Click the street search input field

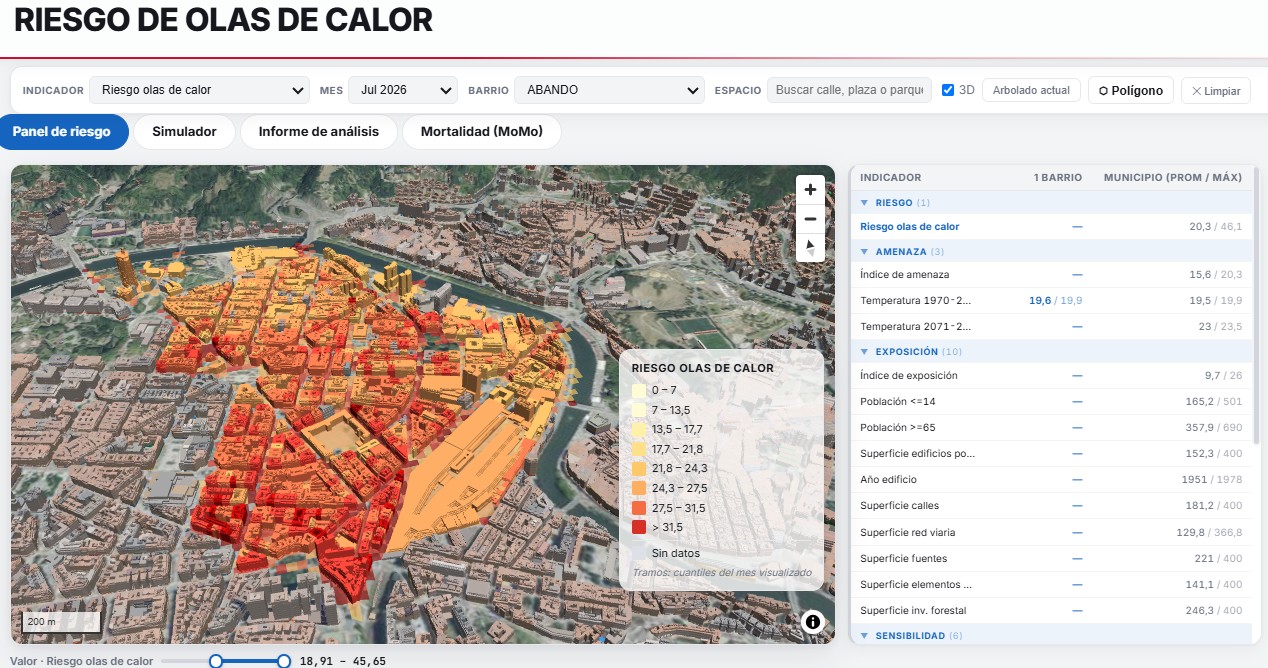pyautogui.click(x=849, y=90)
